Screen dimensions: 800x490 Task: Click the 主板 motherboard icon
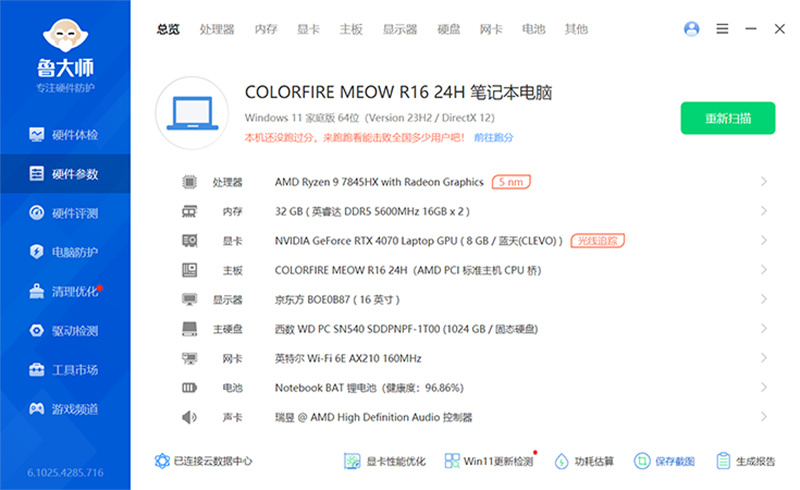(189, 270)
